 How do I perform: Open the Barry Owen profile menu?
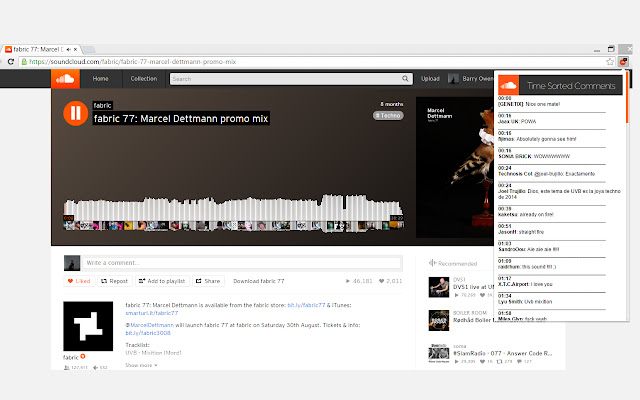(x=471, y=79)
